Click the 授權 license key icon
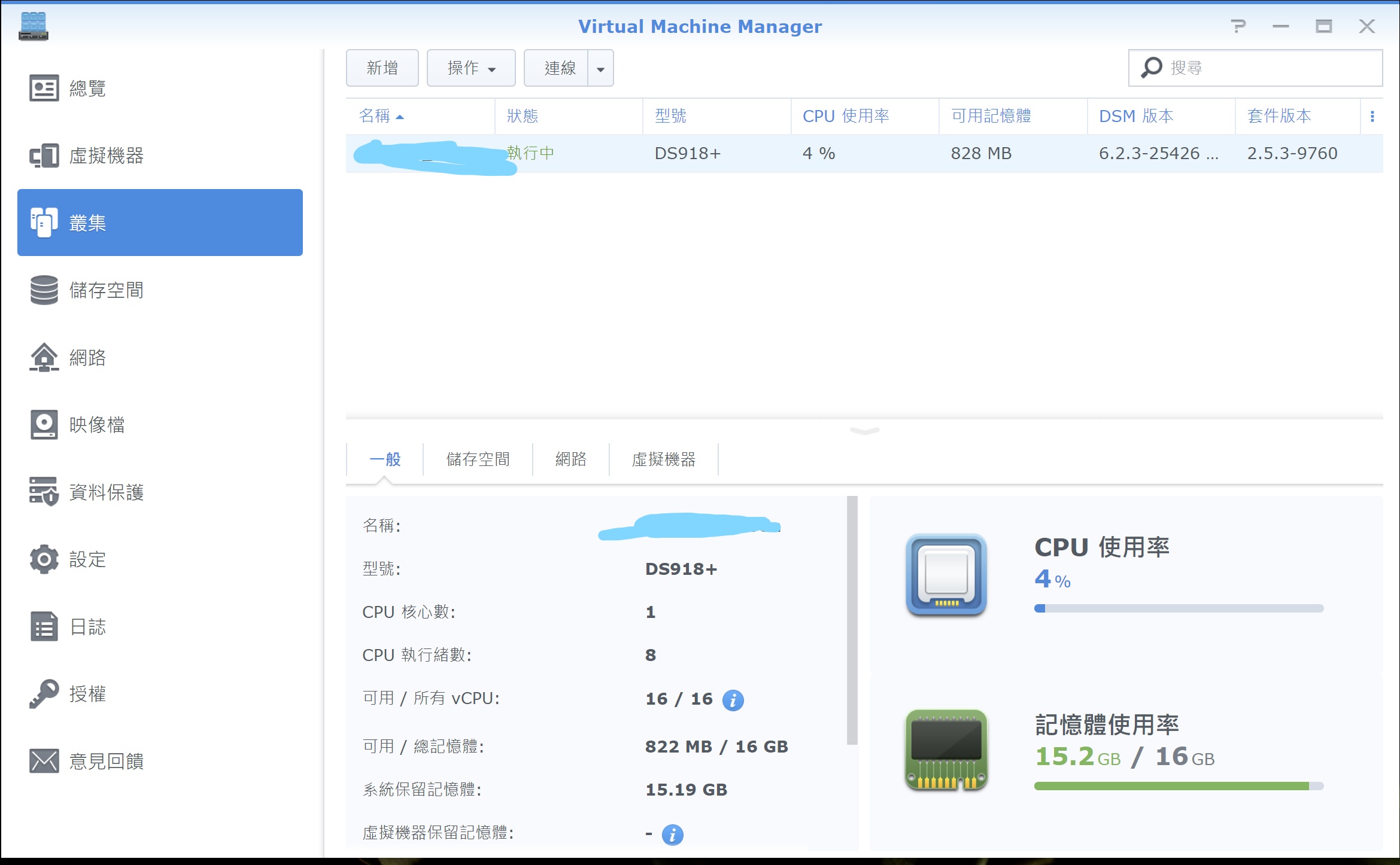The width and height of the screenshot is (1400, 865). pos(44,694)
